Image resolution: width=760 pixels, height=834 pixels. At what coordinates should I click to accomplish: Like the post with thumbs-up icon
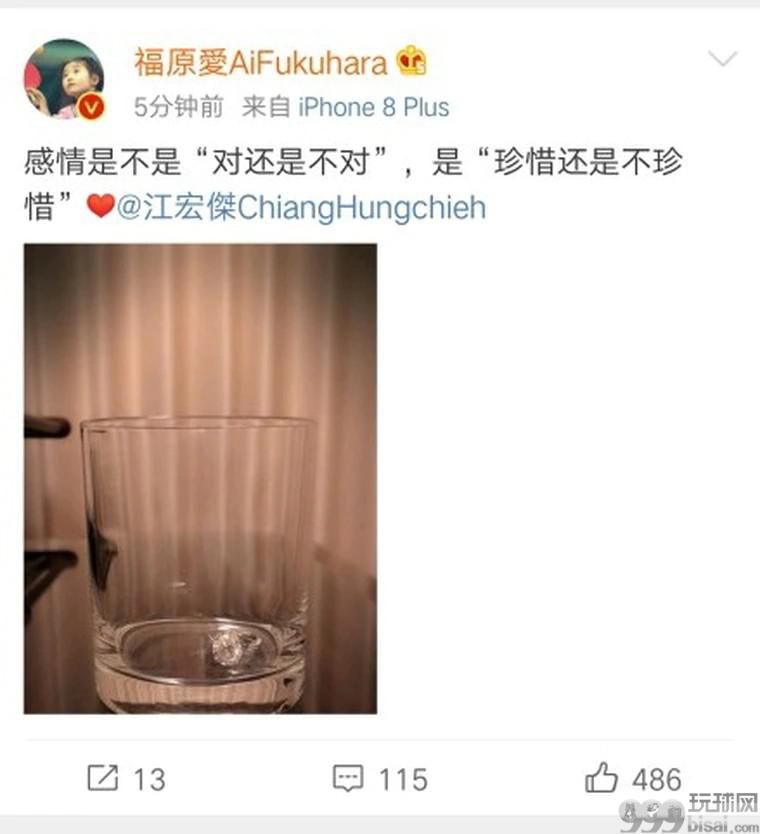click(601, 778)
